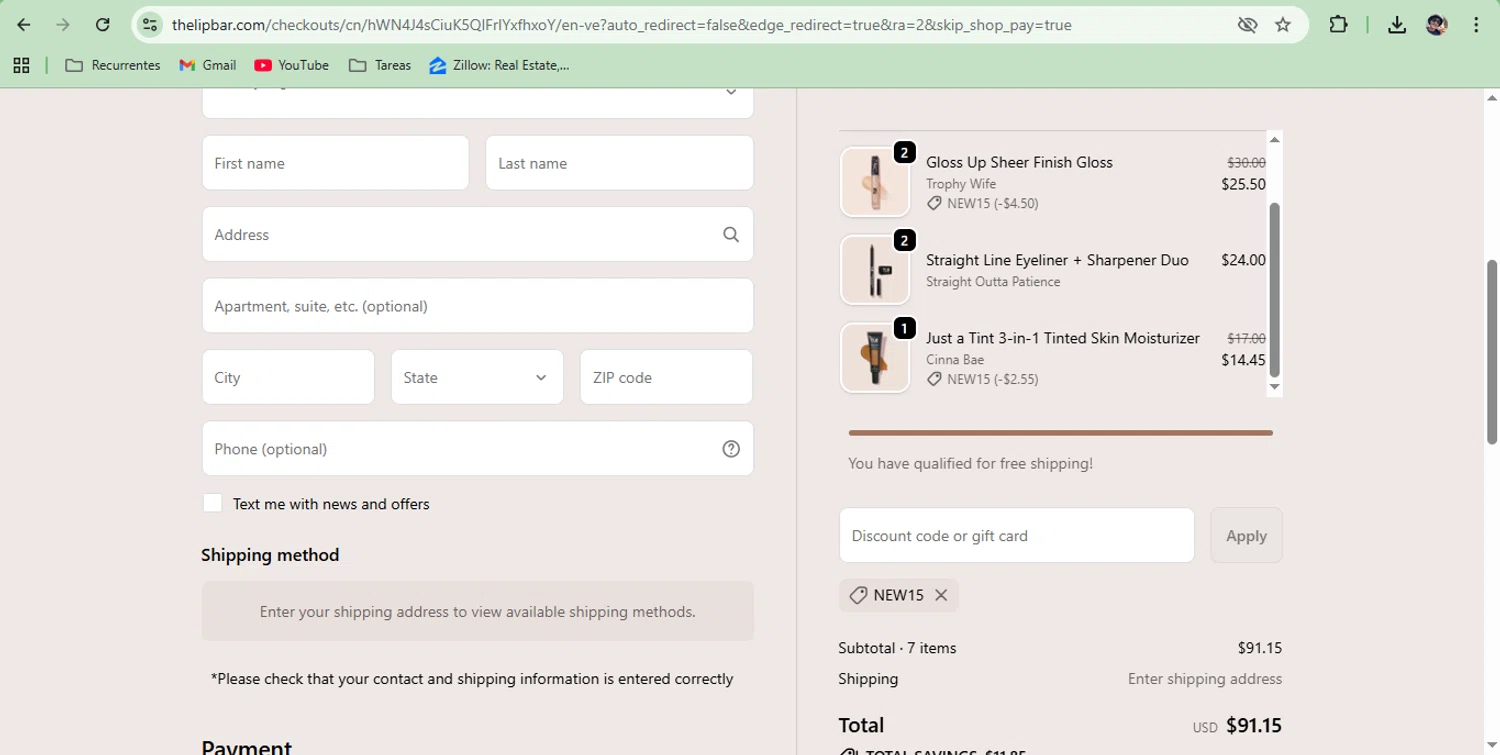Viewport: 1500px width, 755px height.
Task: Focus Apartment, suite field
Action: 478,306
